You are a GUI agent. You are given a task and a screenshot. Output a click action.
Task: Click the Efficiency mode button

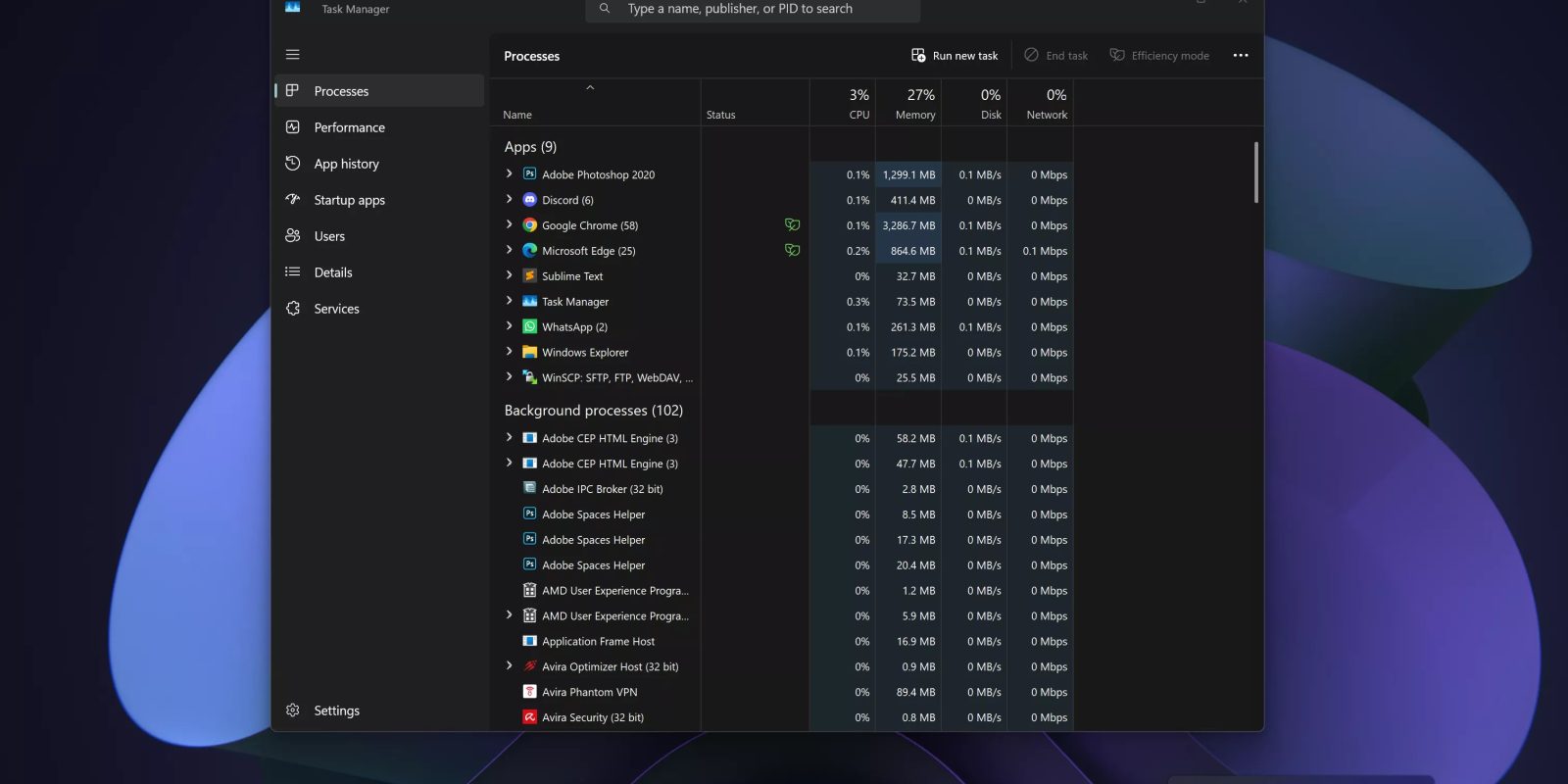[x=1159, y=55]
